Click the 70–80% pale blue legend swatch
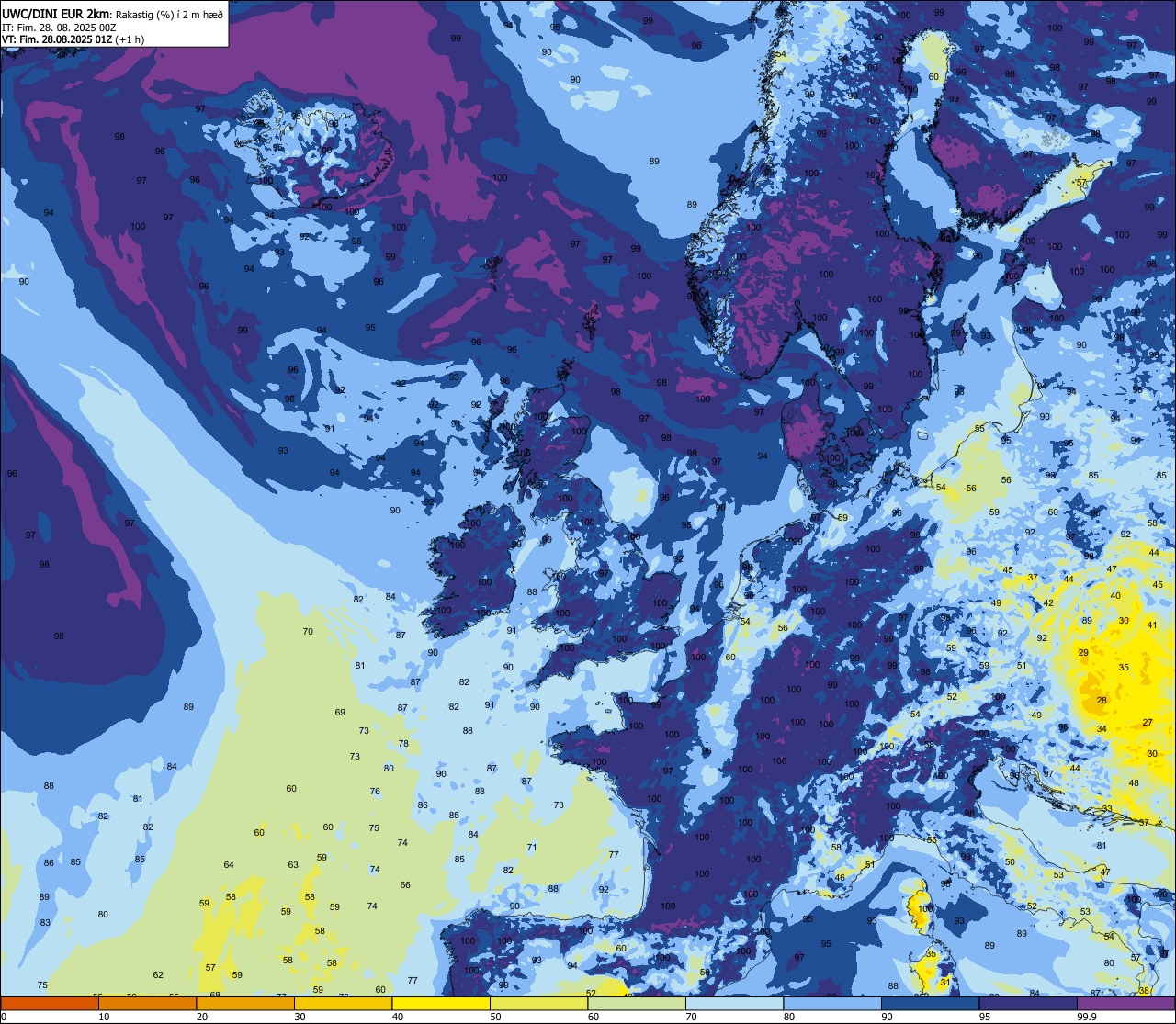Viewport: 1176px width, 1024px height. (x=734, y=1004)
